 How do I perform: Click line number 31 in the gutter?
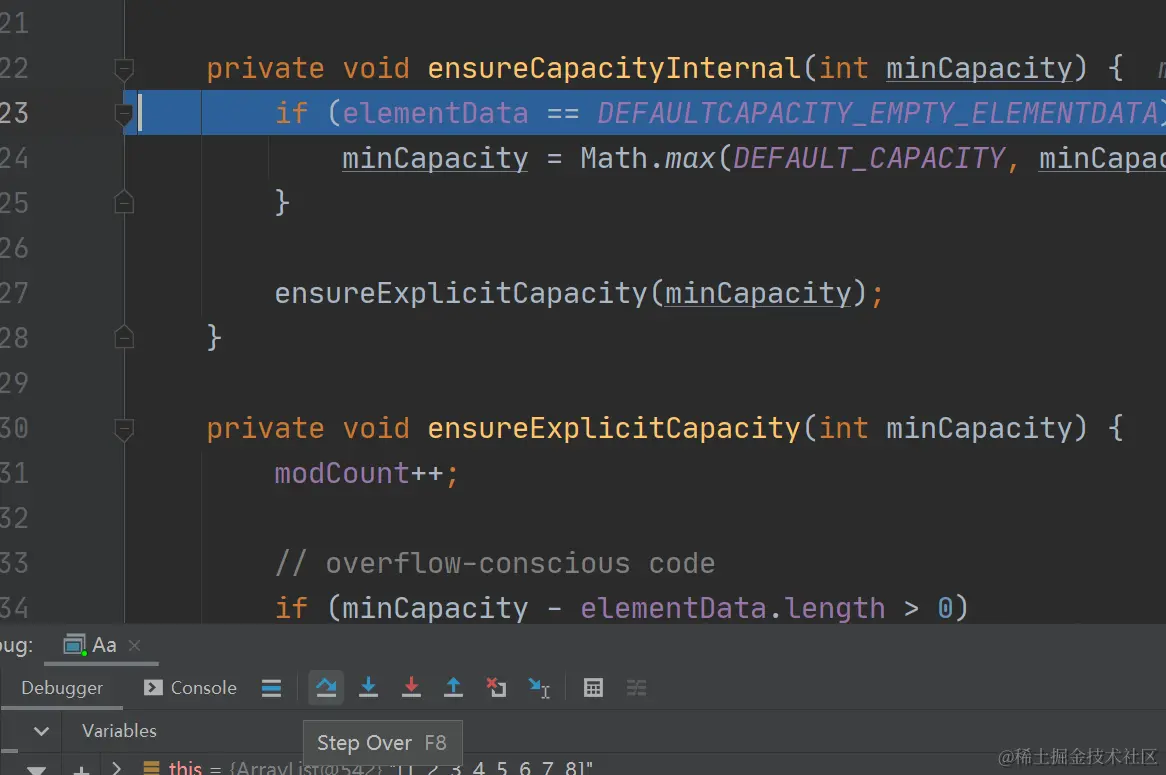[14, 473]
